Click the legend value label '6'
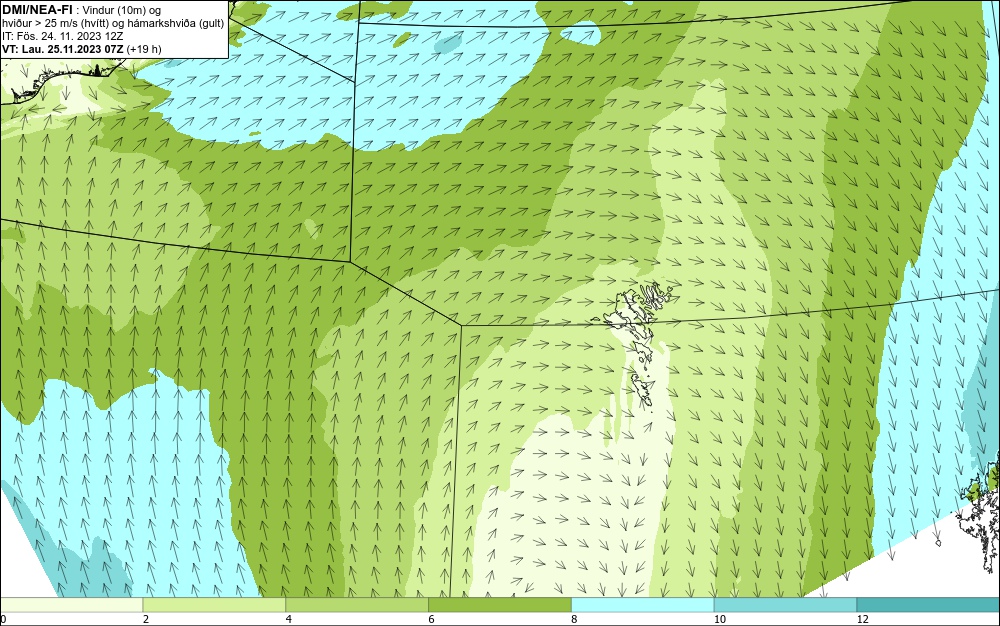The image size is (1000, 626). coord(432,619)
